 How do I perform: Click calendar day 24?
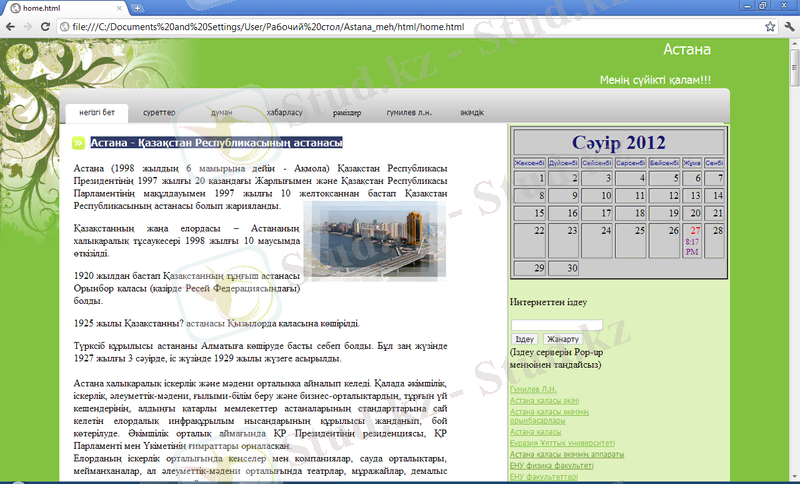[x=597, y=240]
